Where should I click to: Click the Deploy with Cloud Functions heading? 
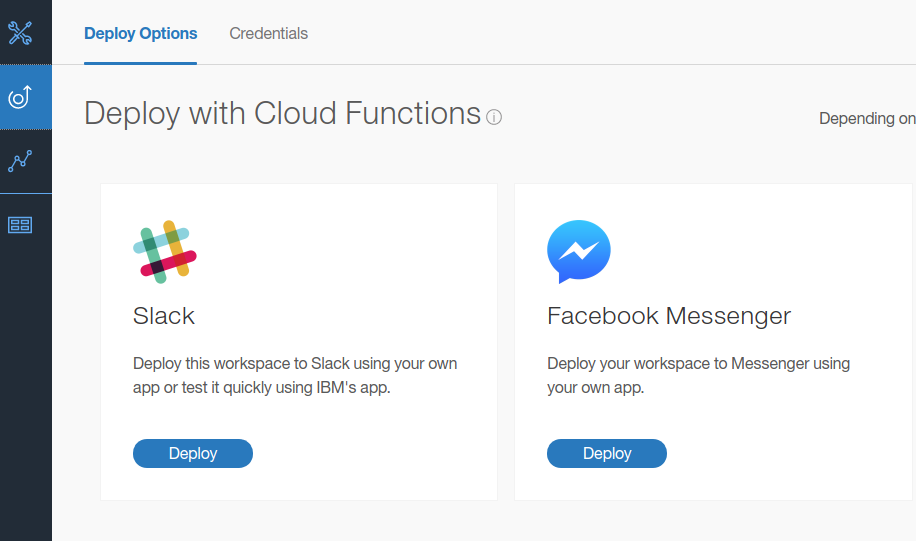click(x=283, y=113)
